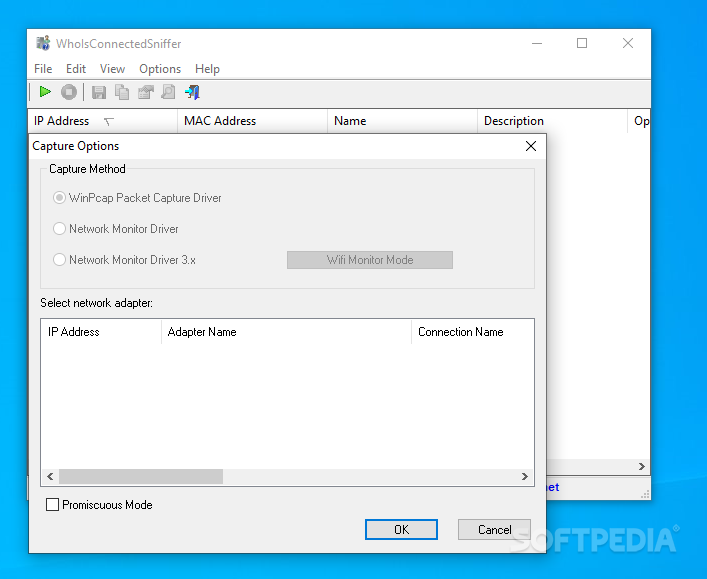Open the Help menu

tap(207, 69)
